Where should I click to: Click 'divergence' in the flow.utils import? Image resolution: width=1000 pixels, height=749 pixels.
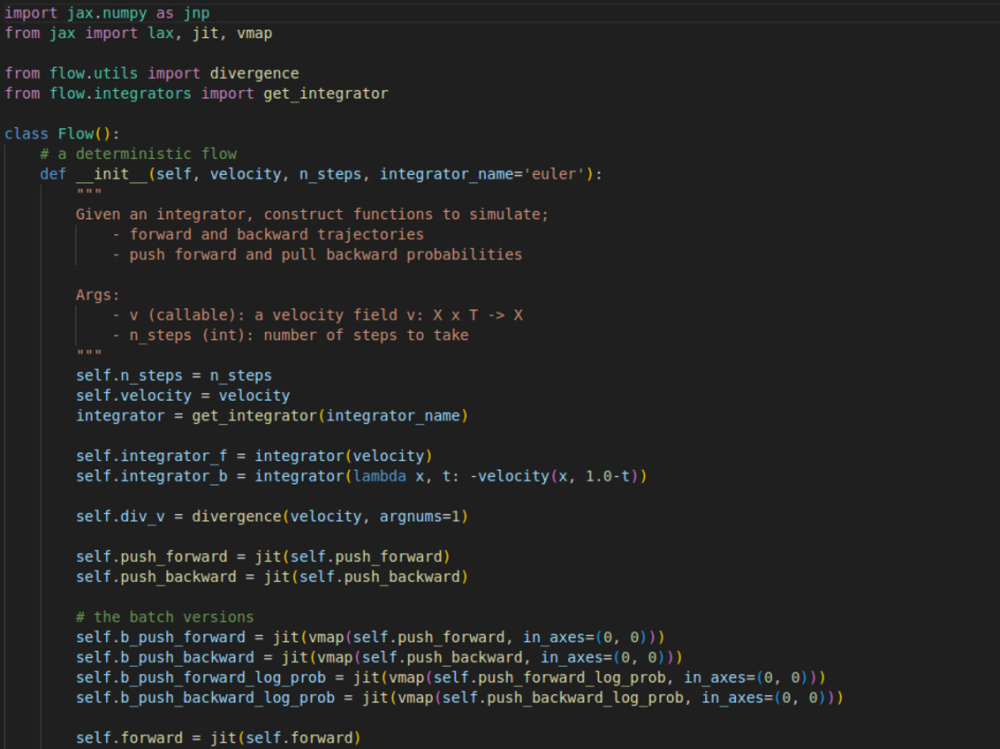254,73
